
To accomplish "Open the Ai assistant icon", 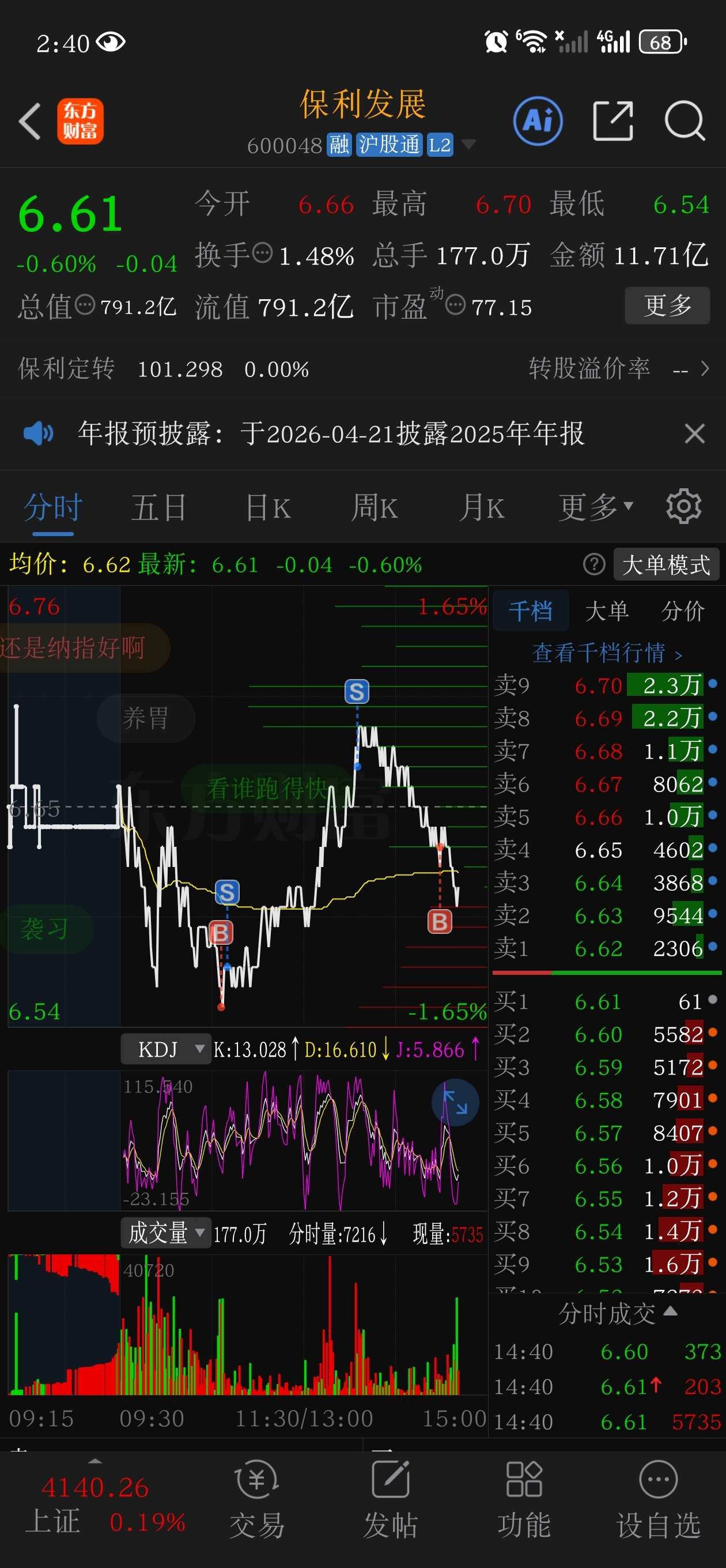I will click(538, 120).
